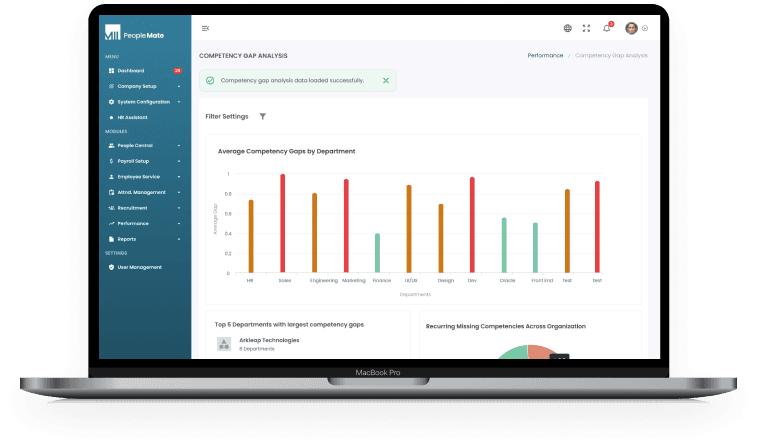Screen dimensions: 757x440
Task: Click the green Finance bar
Action: [x=377, y=253]
